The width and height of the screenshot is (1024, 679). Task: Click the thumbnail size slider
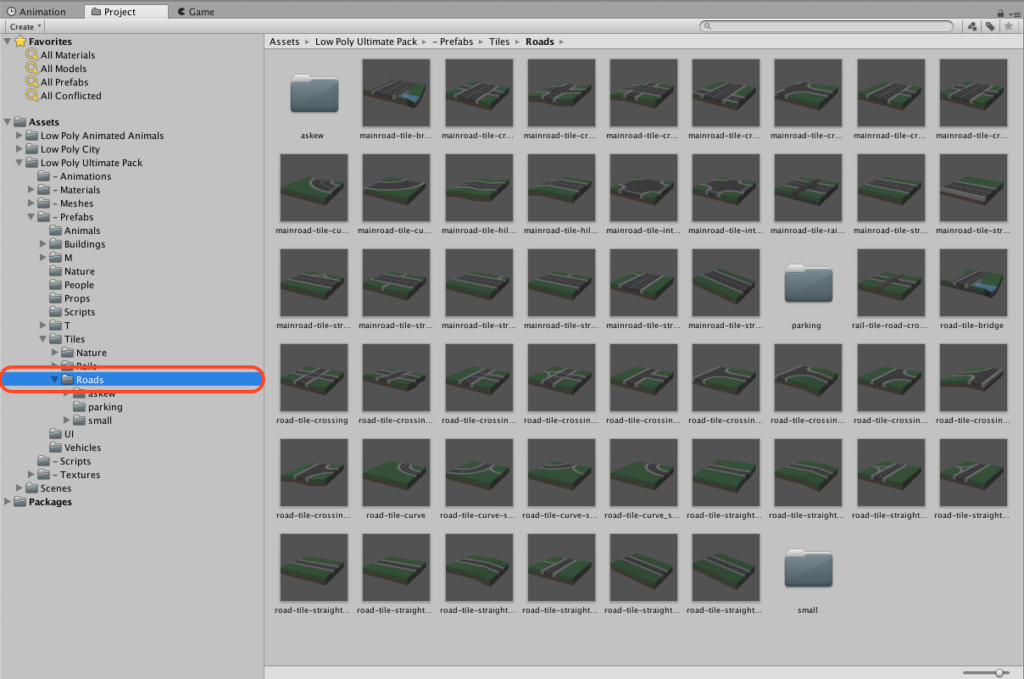tap(985, 673)
